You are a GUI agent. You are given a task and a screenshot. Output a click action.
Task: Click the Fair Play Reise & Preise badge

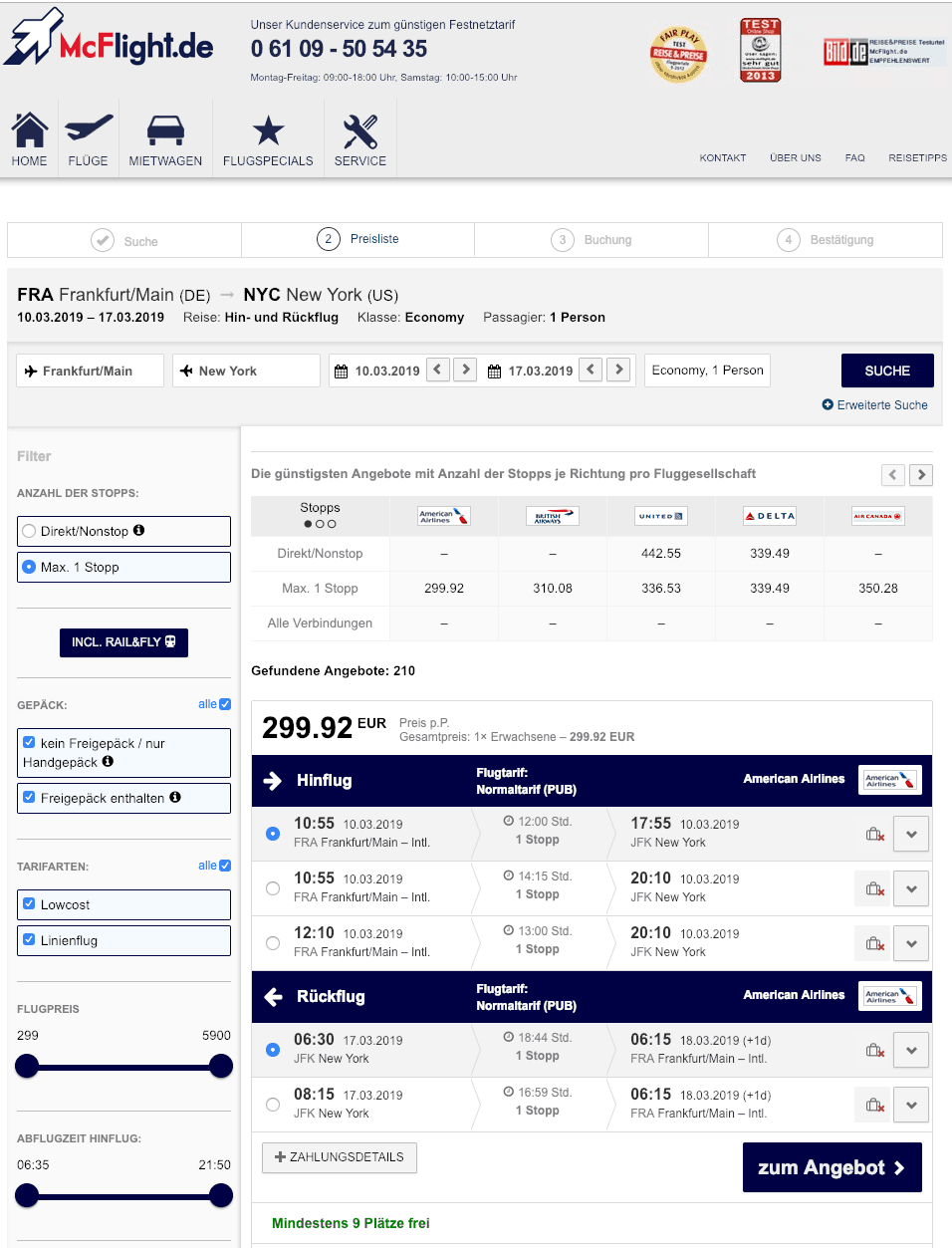(678, 54)
